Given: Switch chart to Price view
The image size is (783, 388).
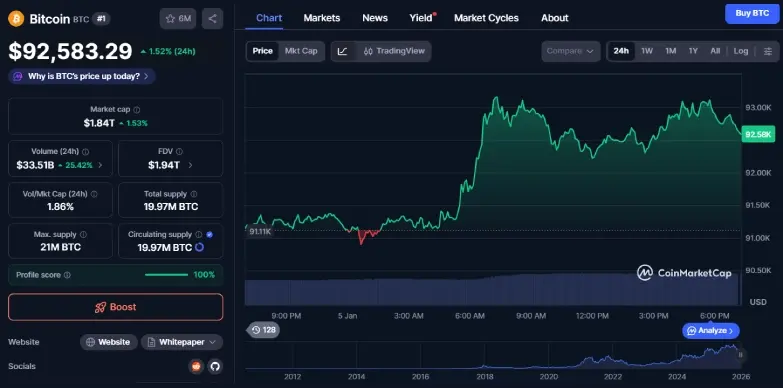Looking at the screenshot, I should pyautogui.click(x=263, y=51).
